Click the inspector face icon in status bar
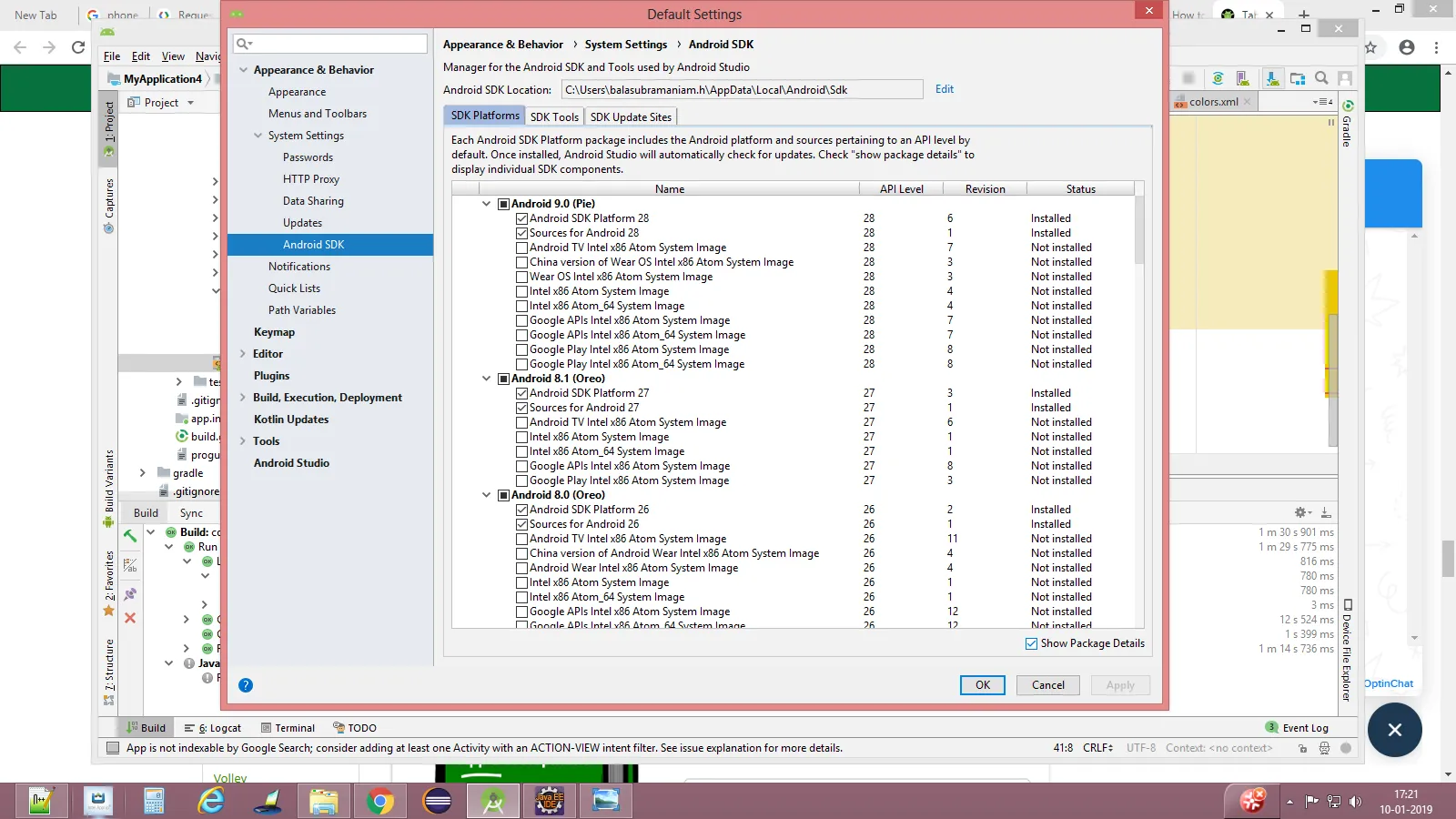Screen dimensions: 1456x819 pyautogui.click(x=1324, y=748)
